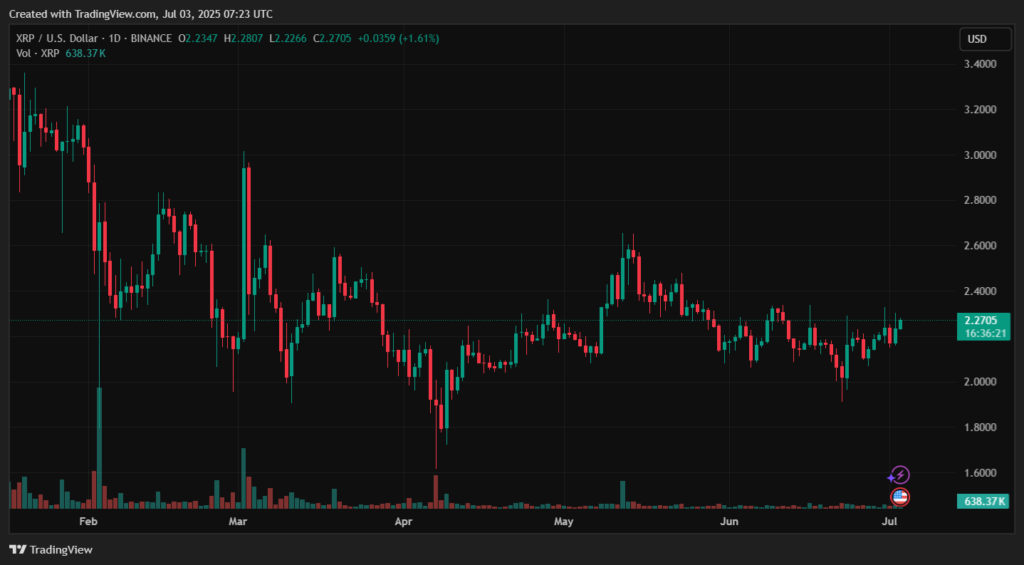Click the 1.8000 price scale label

tap(980, 428)
